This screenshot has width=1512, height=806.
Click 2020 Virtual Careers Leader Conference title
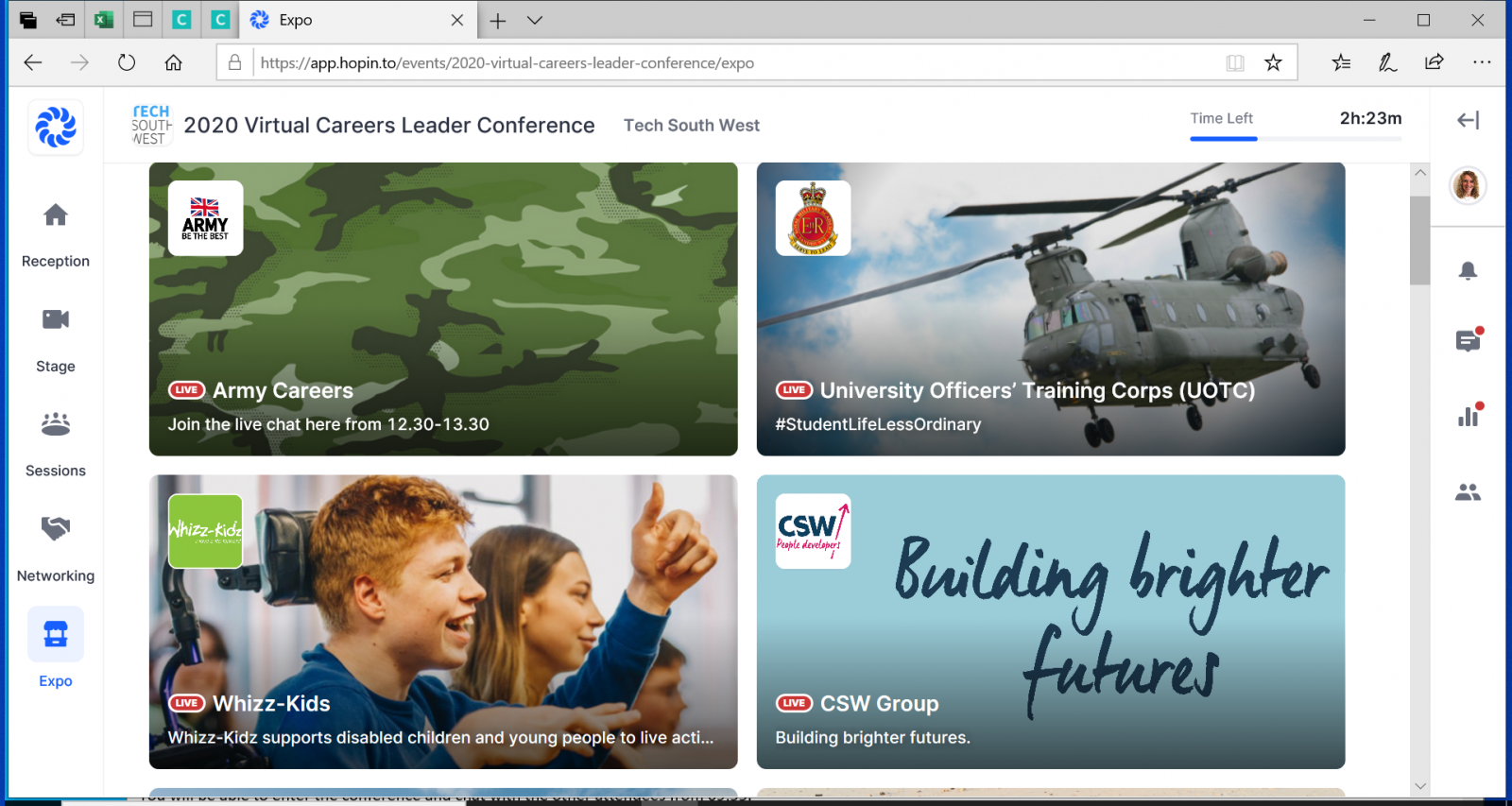coord(389,126)
